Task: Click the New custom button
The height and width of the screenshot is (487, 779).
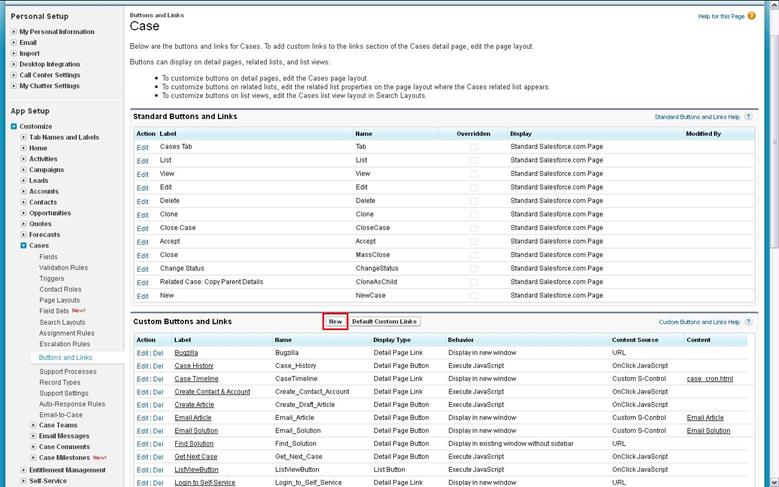Action: click(335, 321)
